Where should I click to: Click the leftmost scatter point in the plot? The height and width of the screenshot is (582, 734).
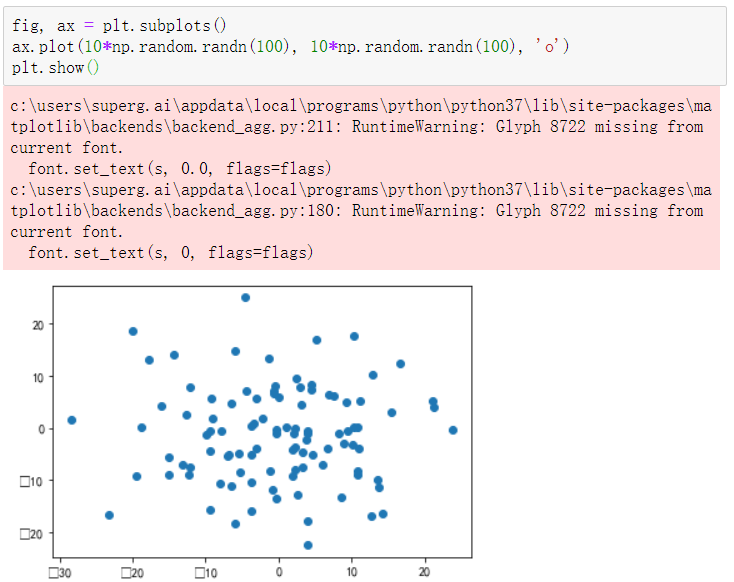coord(72,420)
